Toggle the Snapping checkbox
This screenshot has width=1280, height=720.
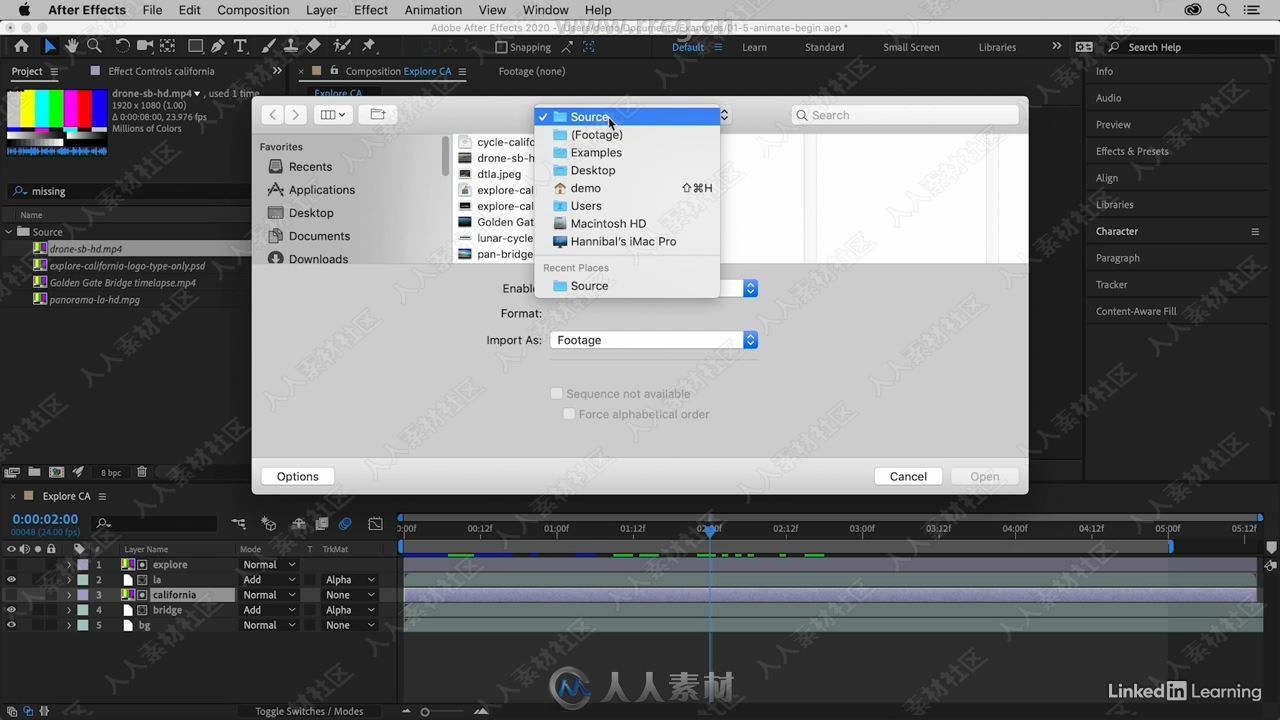(501, 47)
